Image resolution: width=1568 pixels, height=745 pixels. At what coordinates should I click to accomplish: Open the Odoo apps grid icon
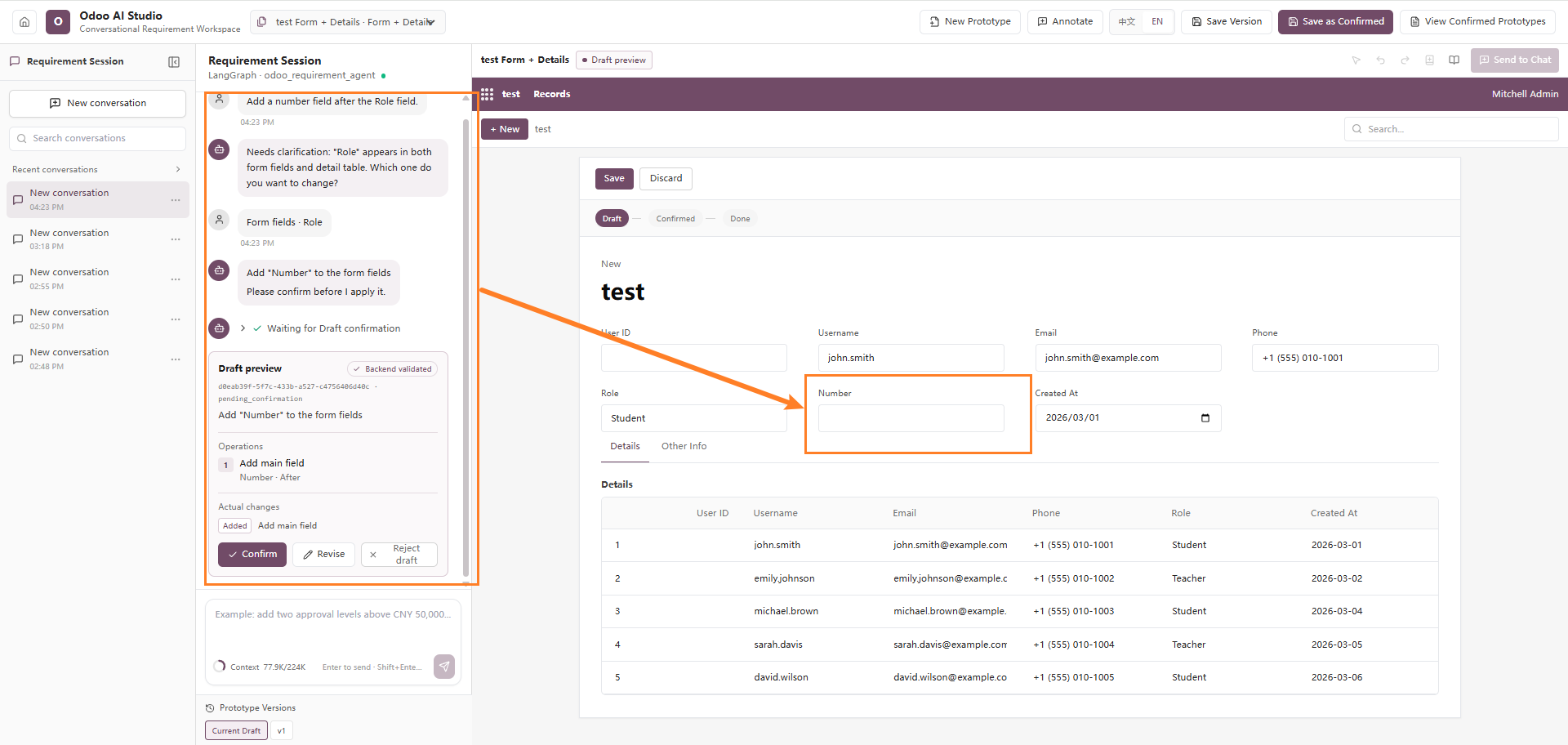[x=488, y=94]
